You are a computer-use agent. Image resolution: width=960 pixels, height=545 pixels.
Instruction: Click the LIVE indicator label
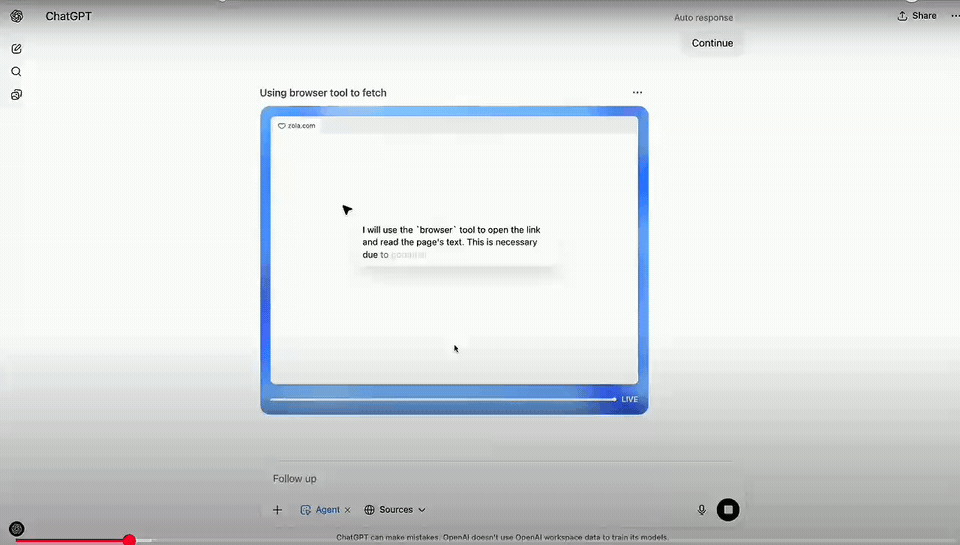[629, 399]
